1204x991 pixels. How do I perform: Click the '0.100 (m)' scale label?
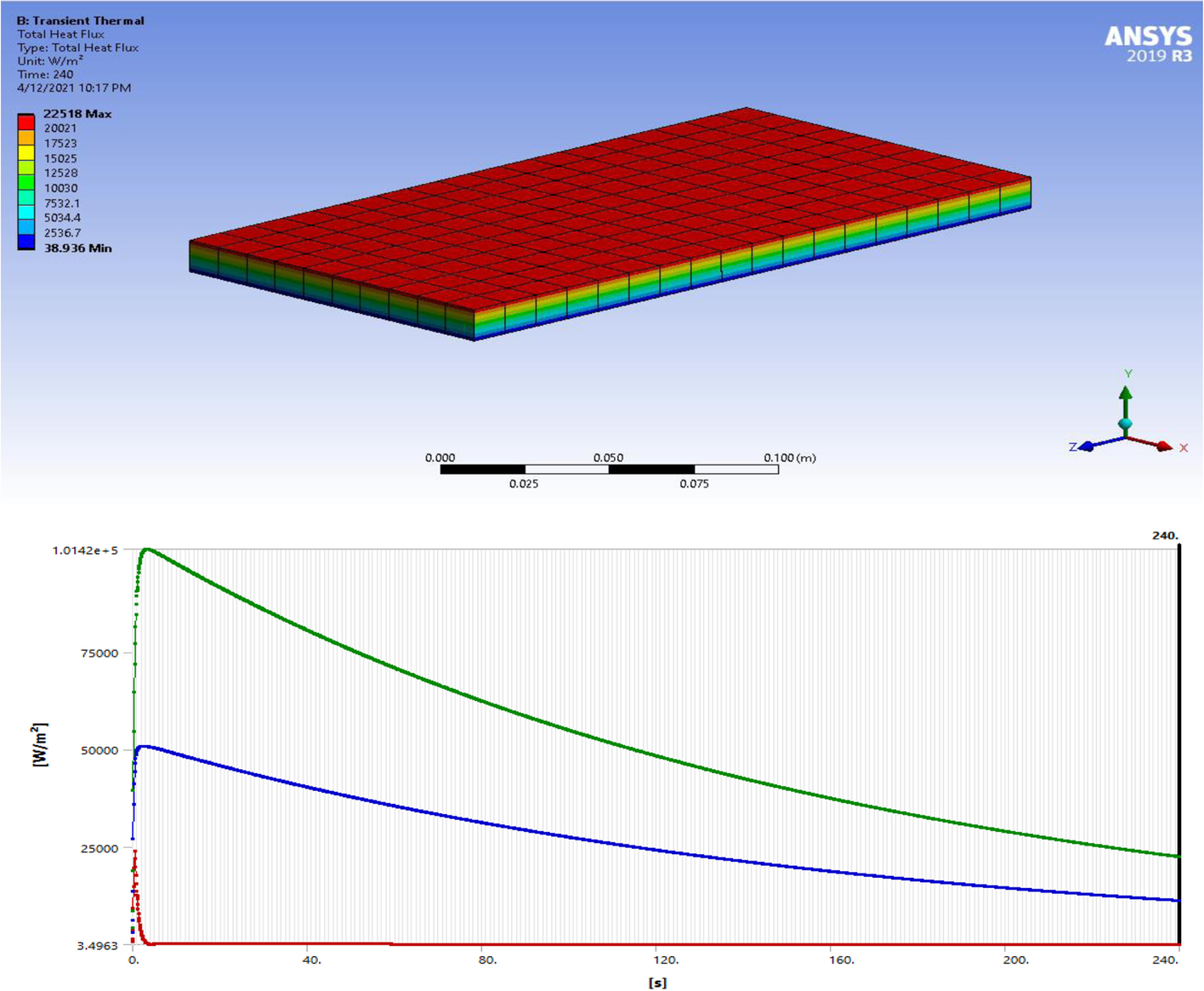point(789,458)
